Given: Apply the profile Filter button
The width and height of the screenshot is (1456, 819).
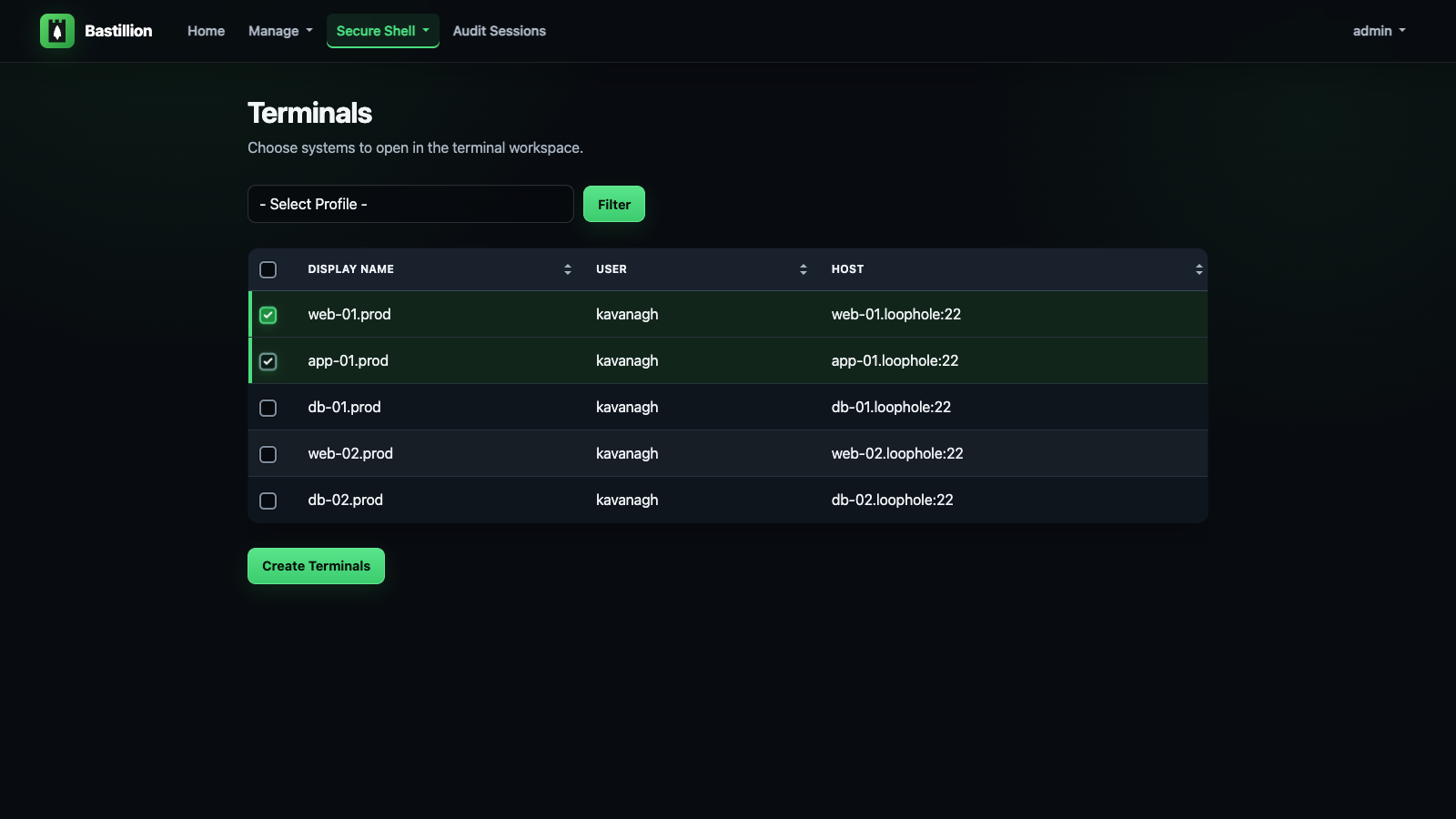Looking at the screenshot, I should pos(614,204).
